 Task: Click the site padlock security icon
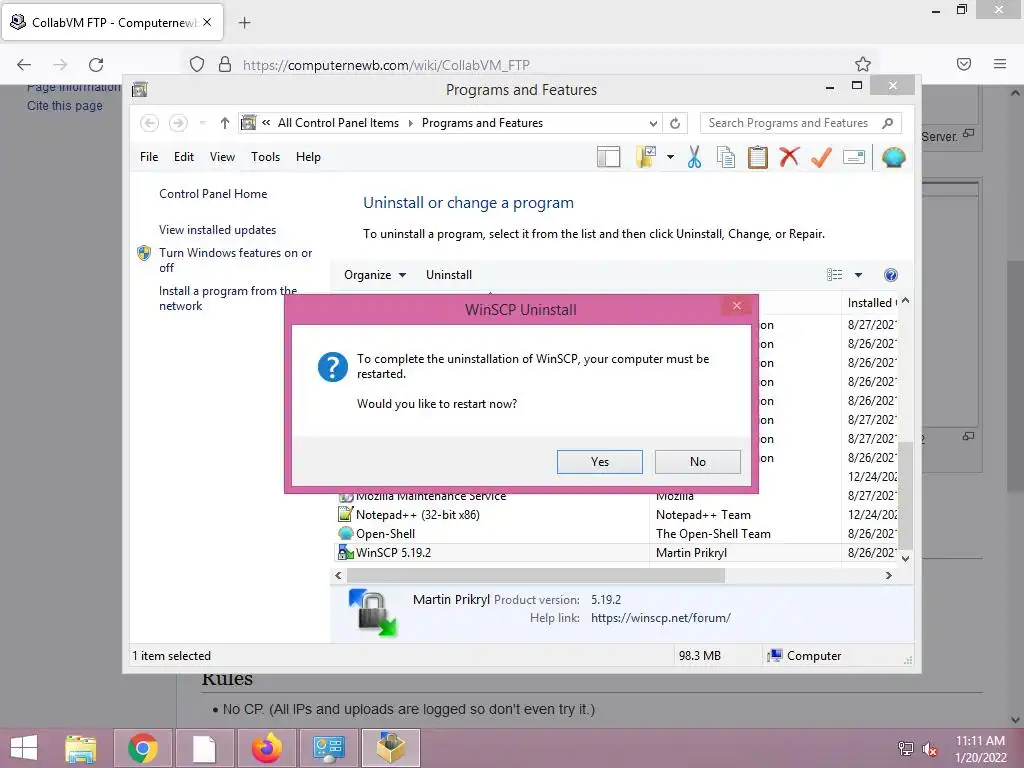tap(225, 64)
